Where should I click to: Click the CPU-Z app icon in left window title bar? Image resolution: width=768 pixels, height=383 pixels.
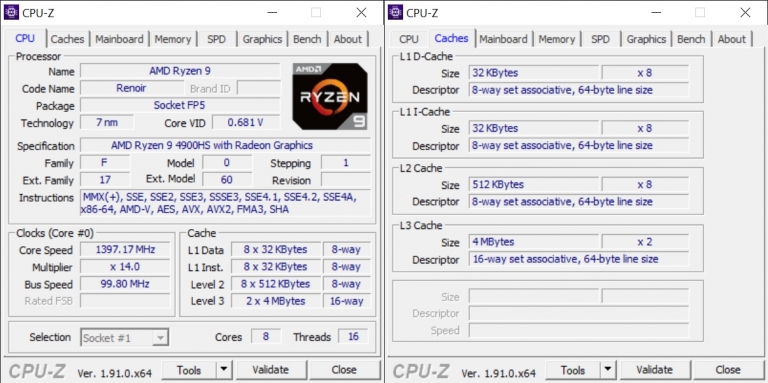pyautogui.click(x=11, y=12)
